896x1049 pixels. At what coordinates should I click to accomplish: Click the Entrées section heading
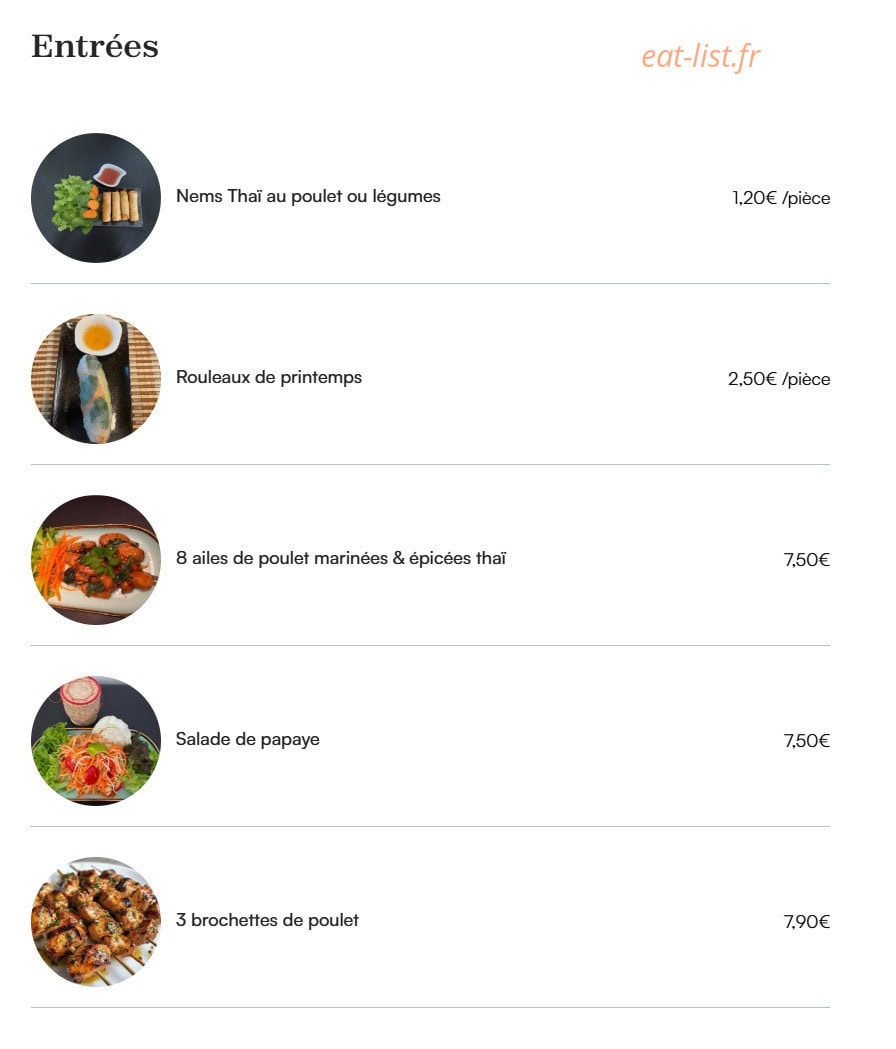coord(95,46)
